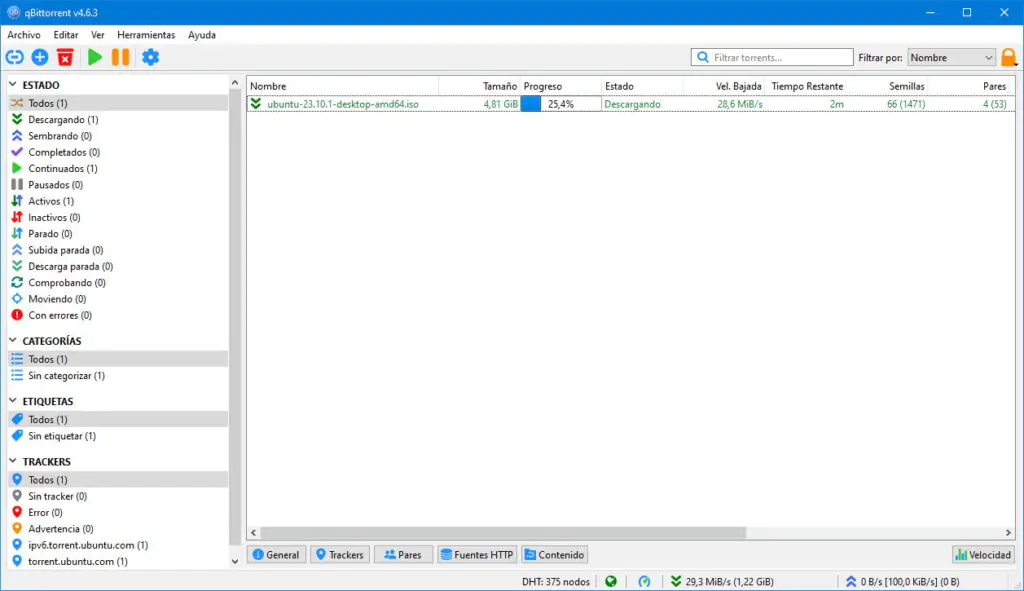Screen dimensions: 1024x591
Task: Collapse the TRACKERS section
Action: [x=14, y=462]
